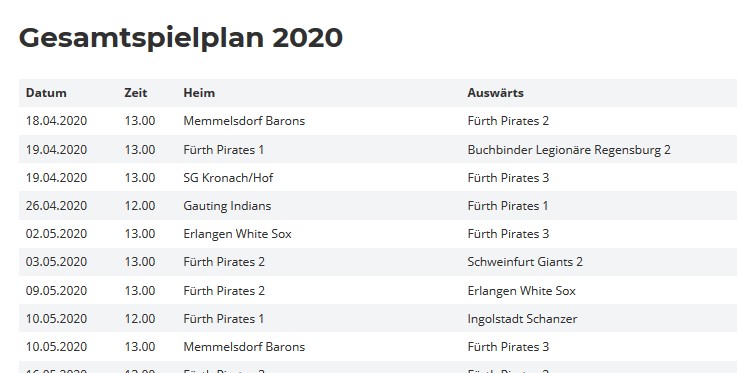Viewport: 737px width, 373px height.
Task: Click the Ingolstadt Schanzer away team
Action: pos(522,319)
